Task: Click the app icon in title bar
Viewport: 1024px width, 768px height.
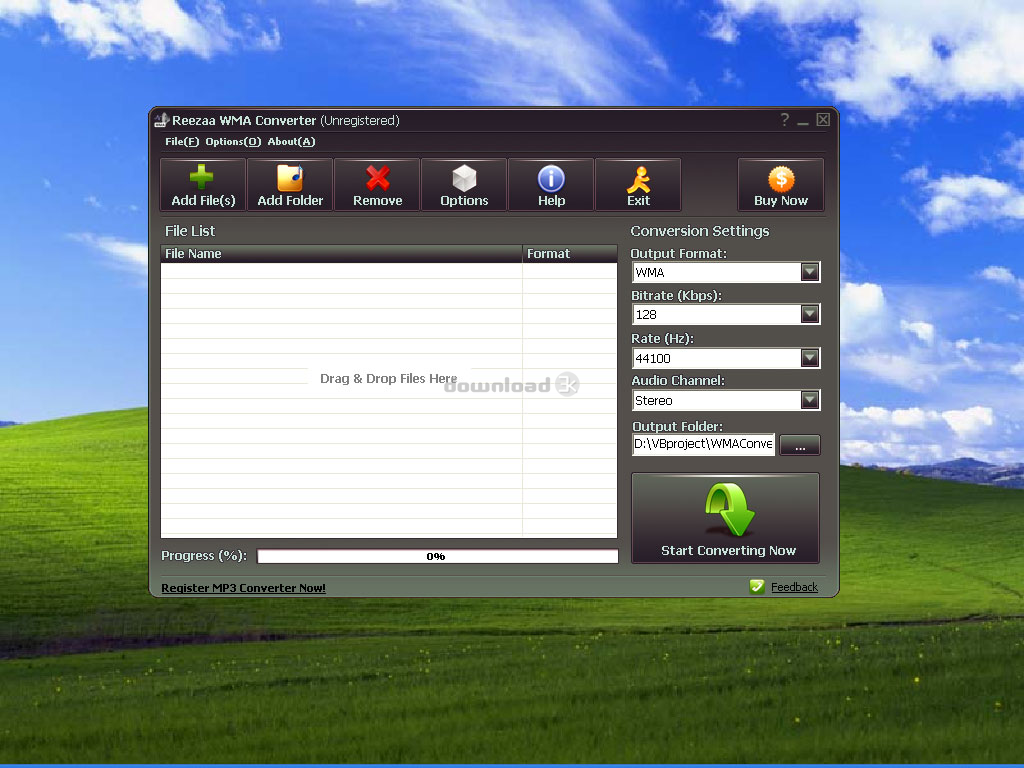Action: 161,120
